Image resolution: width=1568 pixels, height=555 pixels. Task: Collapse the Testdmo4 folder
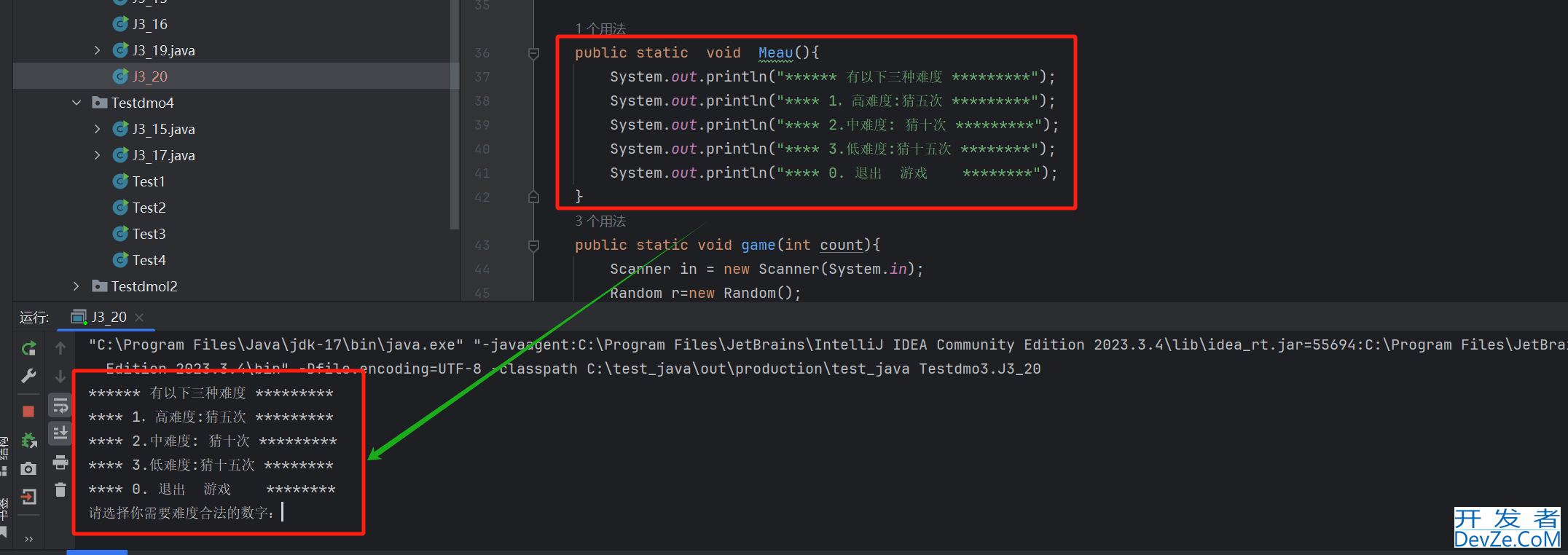77,103
